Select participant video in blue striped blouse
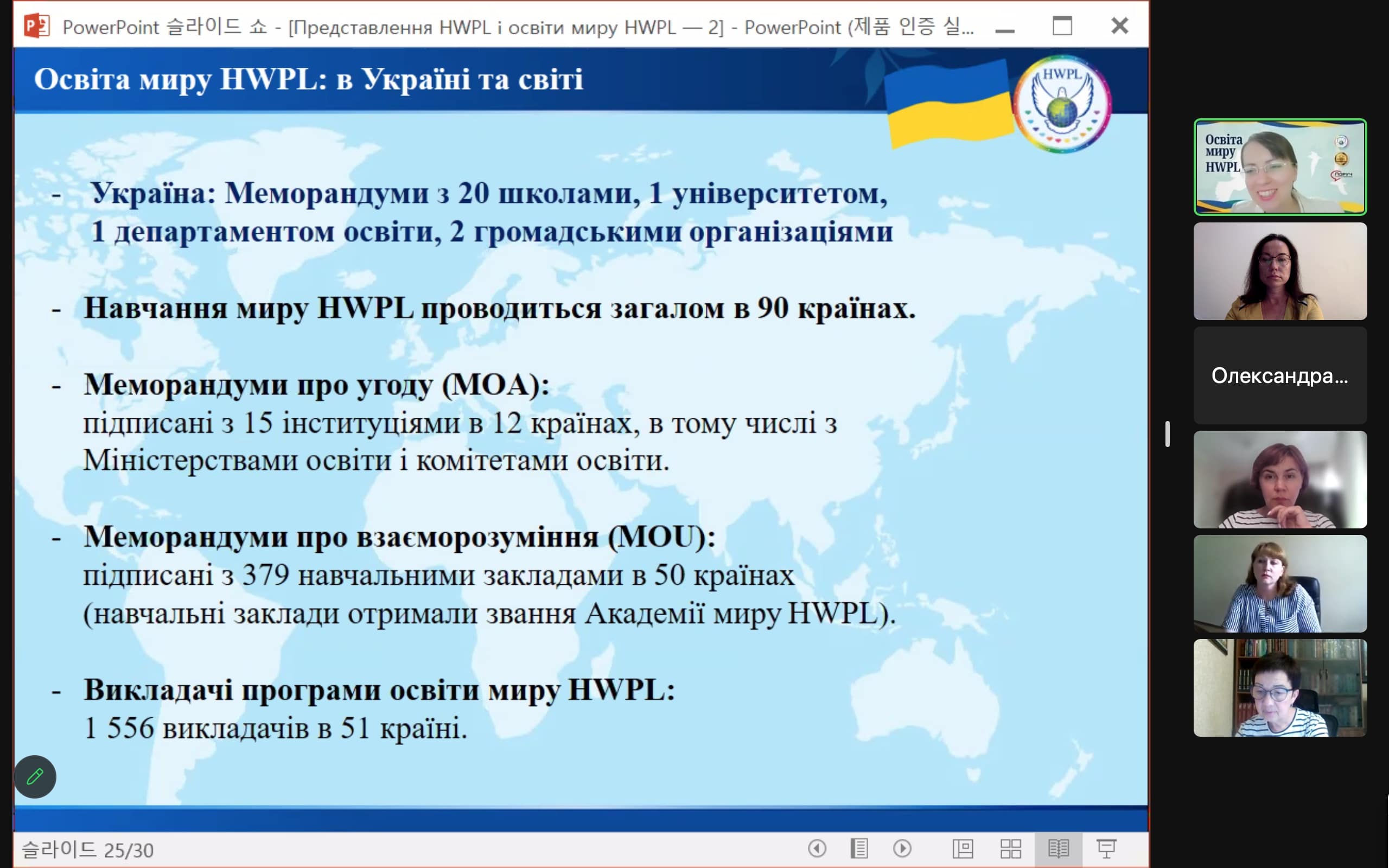This screenshot has height=868, width=1389. click(x=1280, y=584)
